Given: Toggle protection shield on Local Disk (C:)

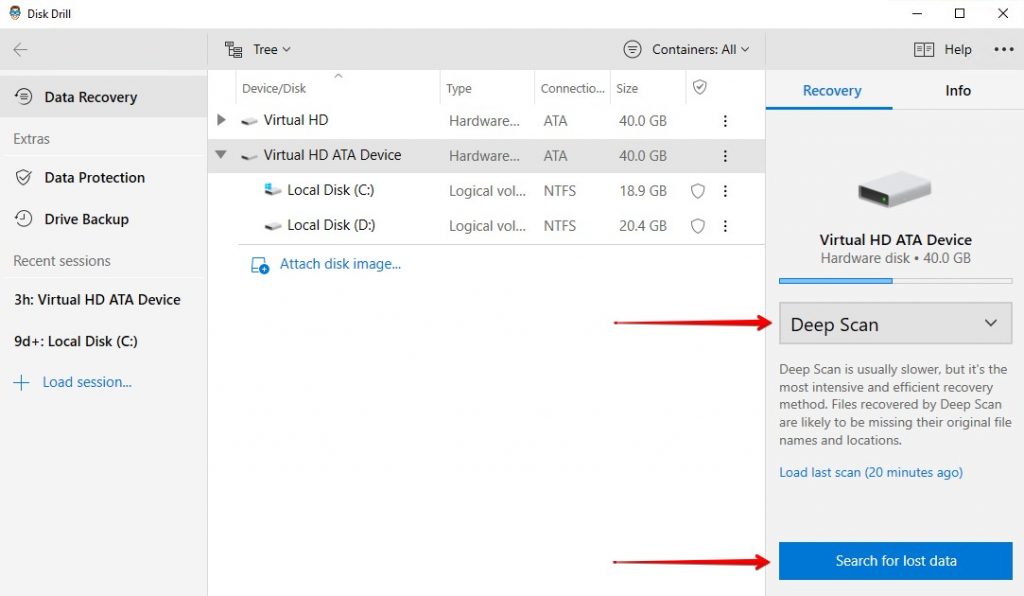Looking at the screenshot, I should click(697, 190).
